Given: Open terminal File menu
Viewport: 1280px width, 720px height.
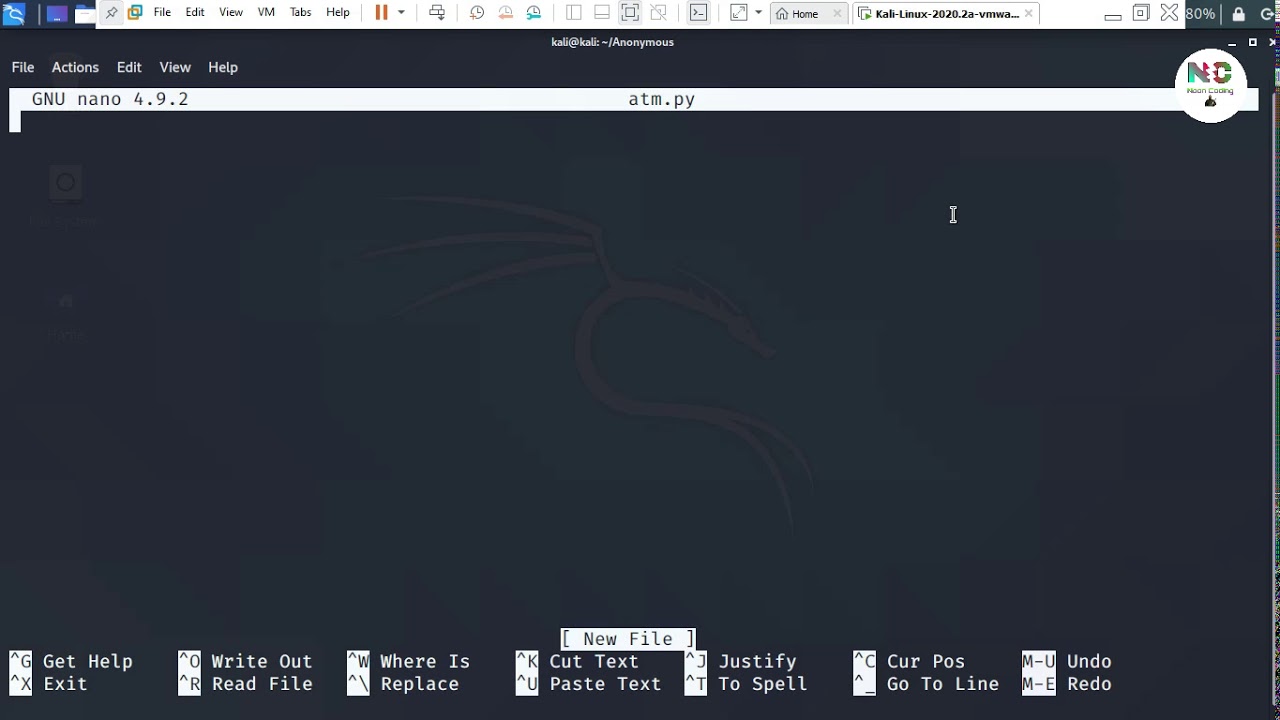Looking at the screenshot, I should [x=23, y=67].
